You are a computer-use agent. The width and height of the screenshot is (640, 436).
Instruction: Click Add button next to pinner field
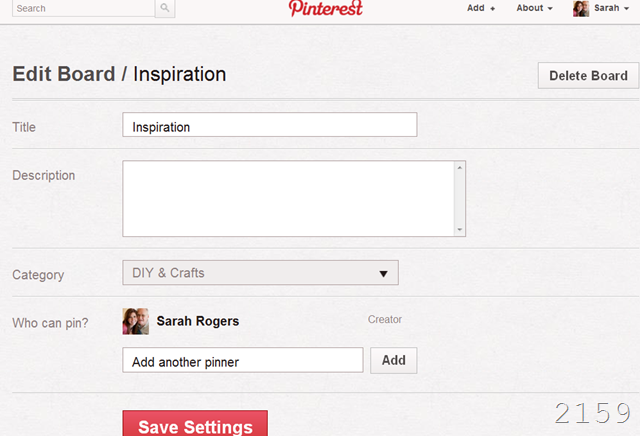(x=393, y=360)
